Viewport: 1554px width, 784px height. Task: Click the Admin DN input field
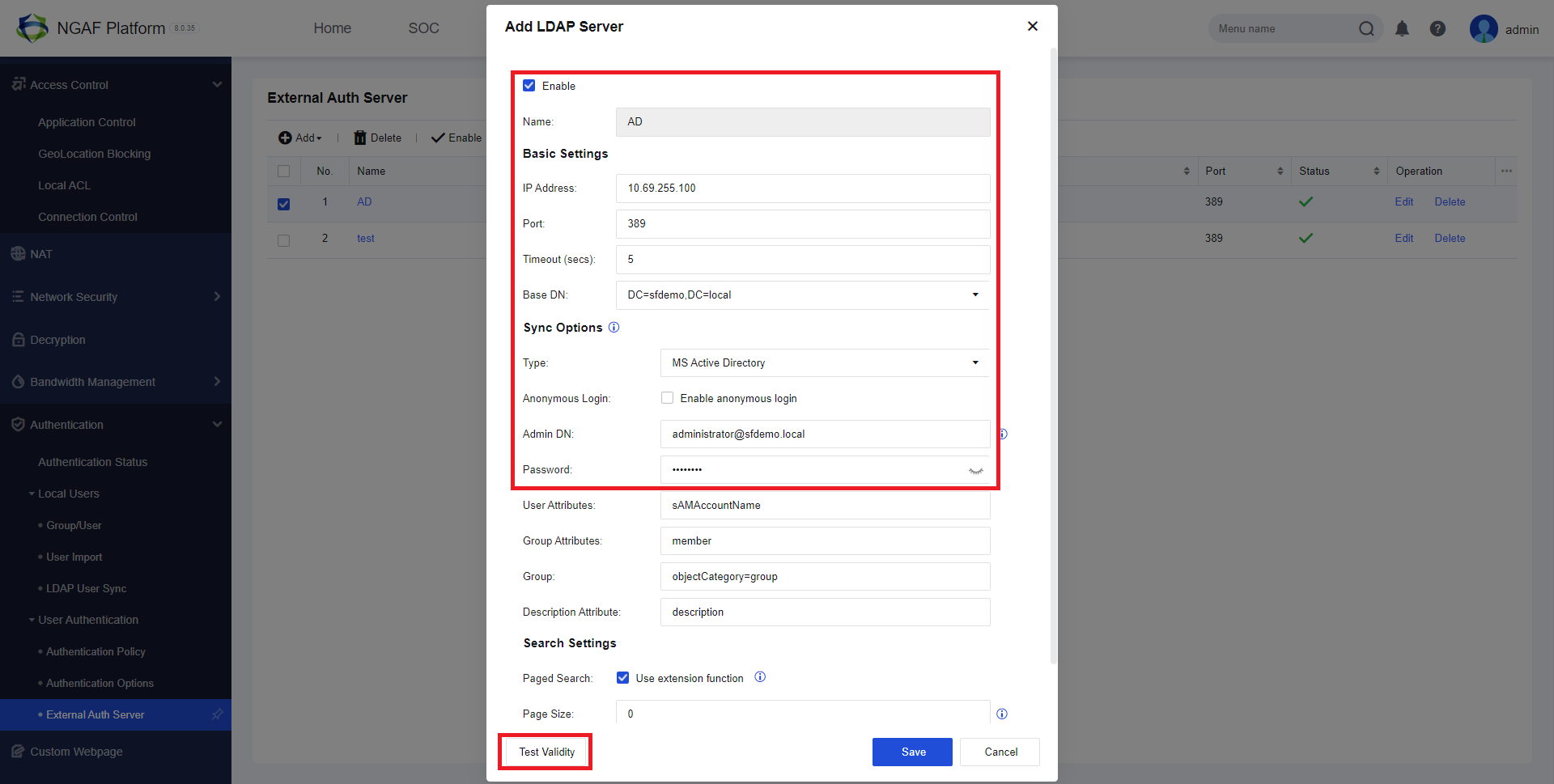tap(825, 434)
